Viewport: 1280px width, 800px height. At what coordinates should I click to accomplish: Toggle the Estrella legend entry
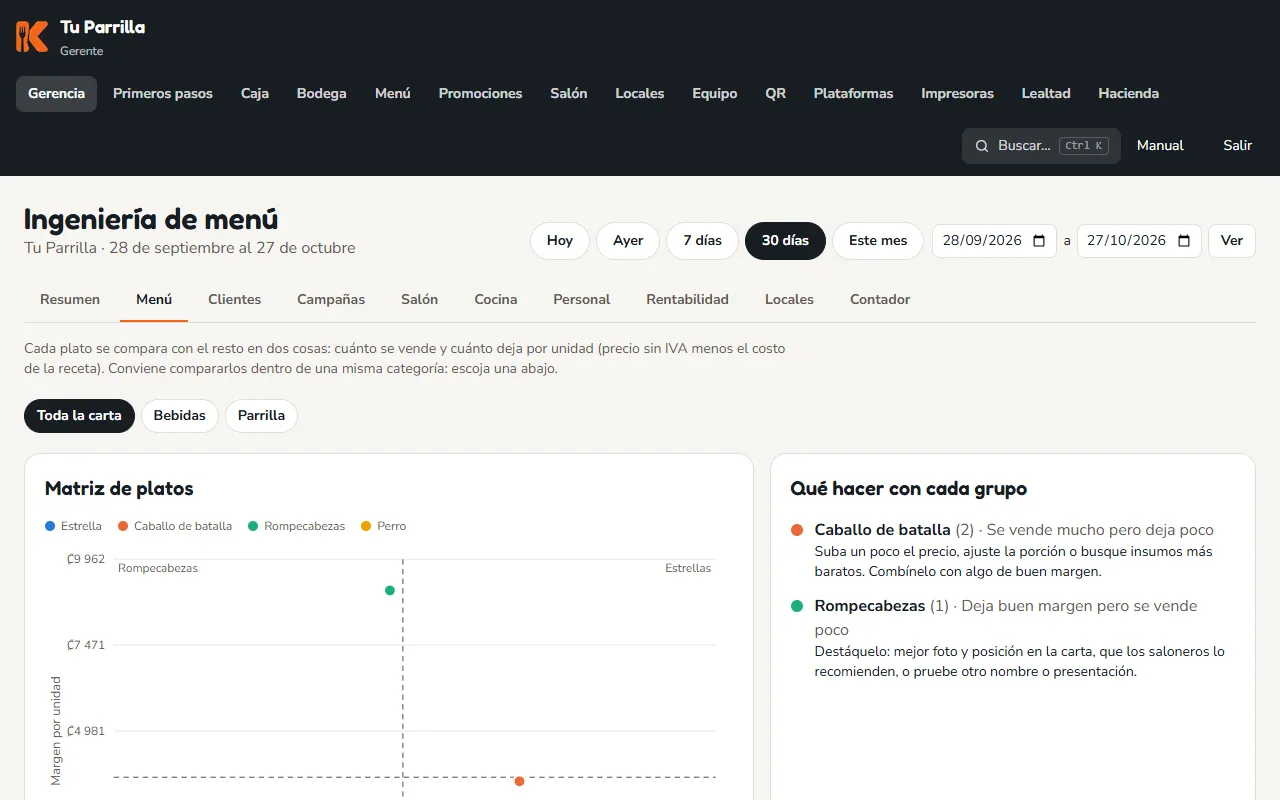[x=74, y=526]
